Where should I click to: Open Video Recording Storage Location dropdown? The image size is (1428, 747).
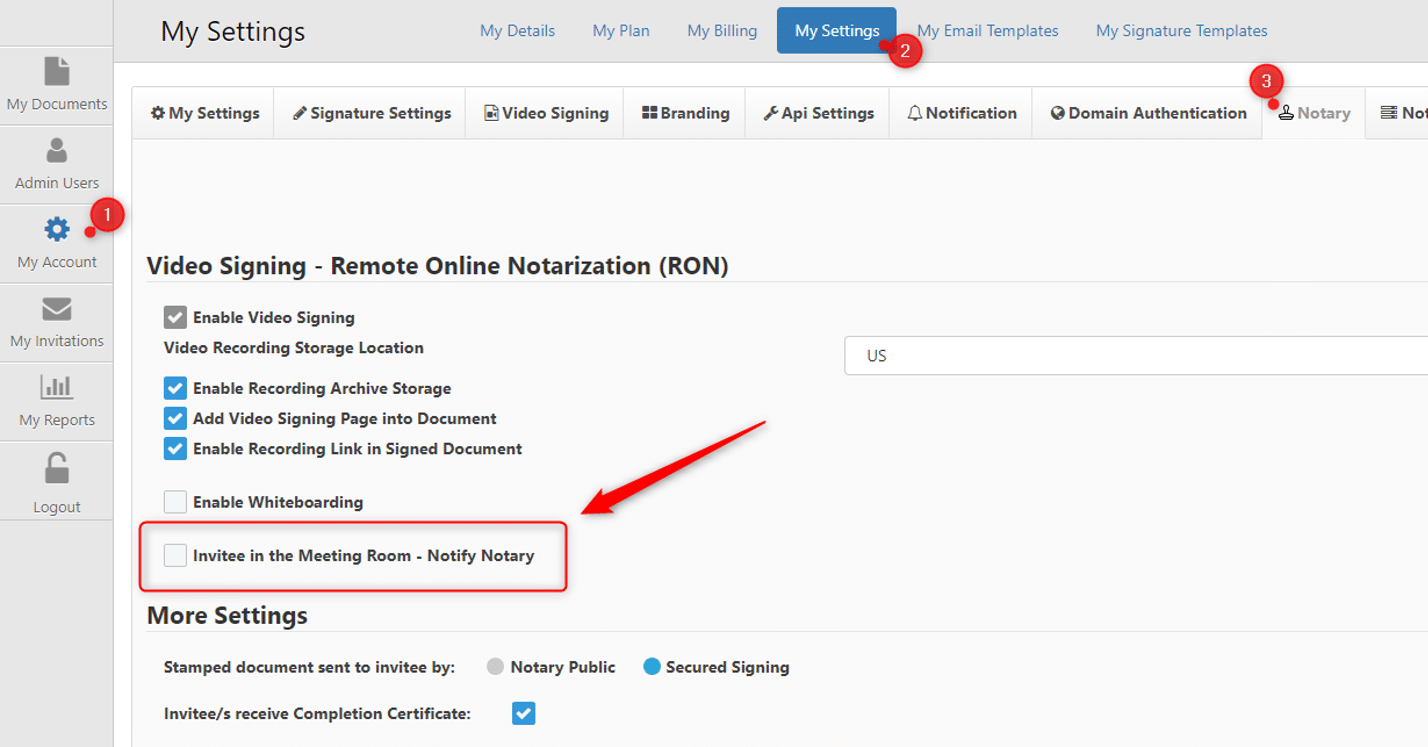(x=1135, y=356)
